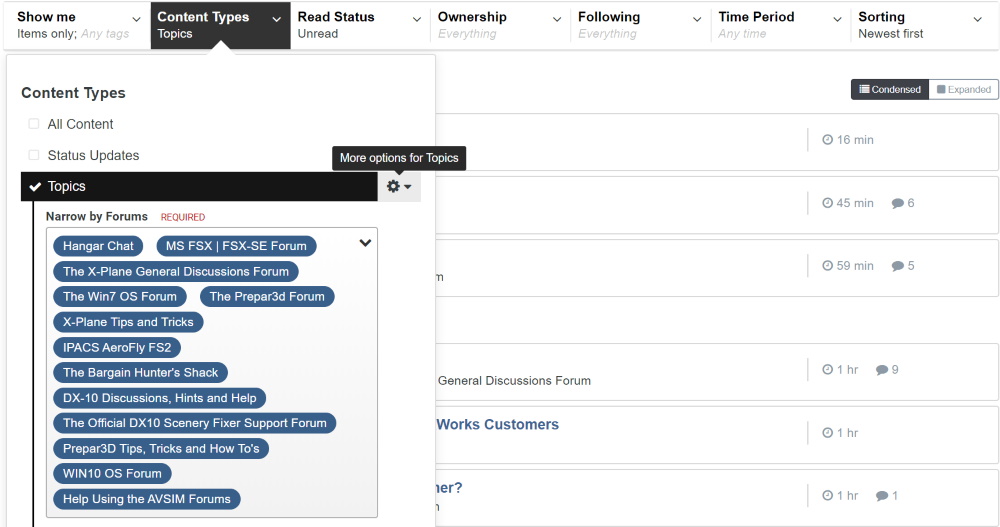Click the clock icon beside 16 min
Viewport: 1000px width, 527px height.
pyautogui.click(x=827, y=140)
